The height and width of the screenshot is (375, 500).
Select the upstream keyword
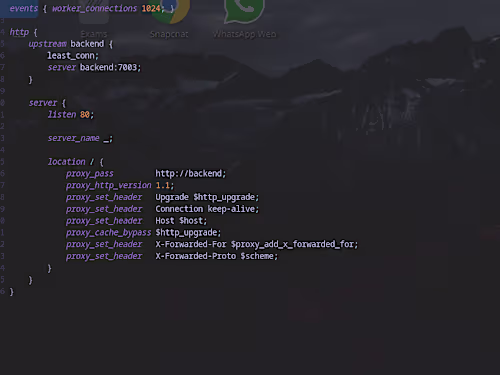click(x=47, y=44)
